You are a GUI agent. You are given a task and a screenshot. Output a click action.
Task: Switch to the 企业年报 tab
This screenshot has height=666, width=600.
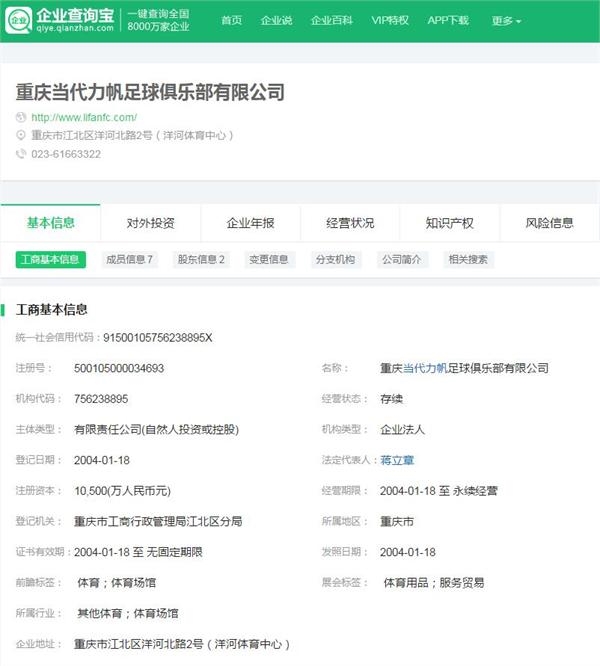pyautogui.click(x=251, y=223)
